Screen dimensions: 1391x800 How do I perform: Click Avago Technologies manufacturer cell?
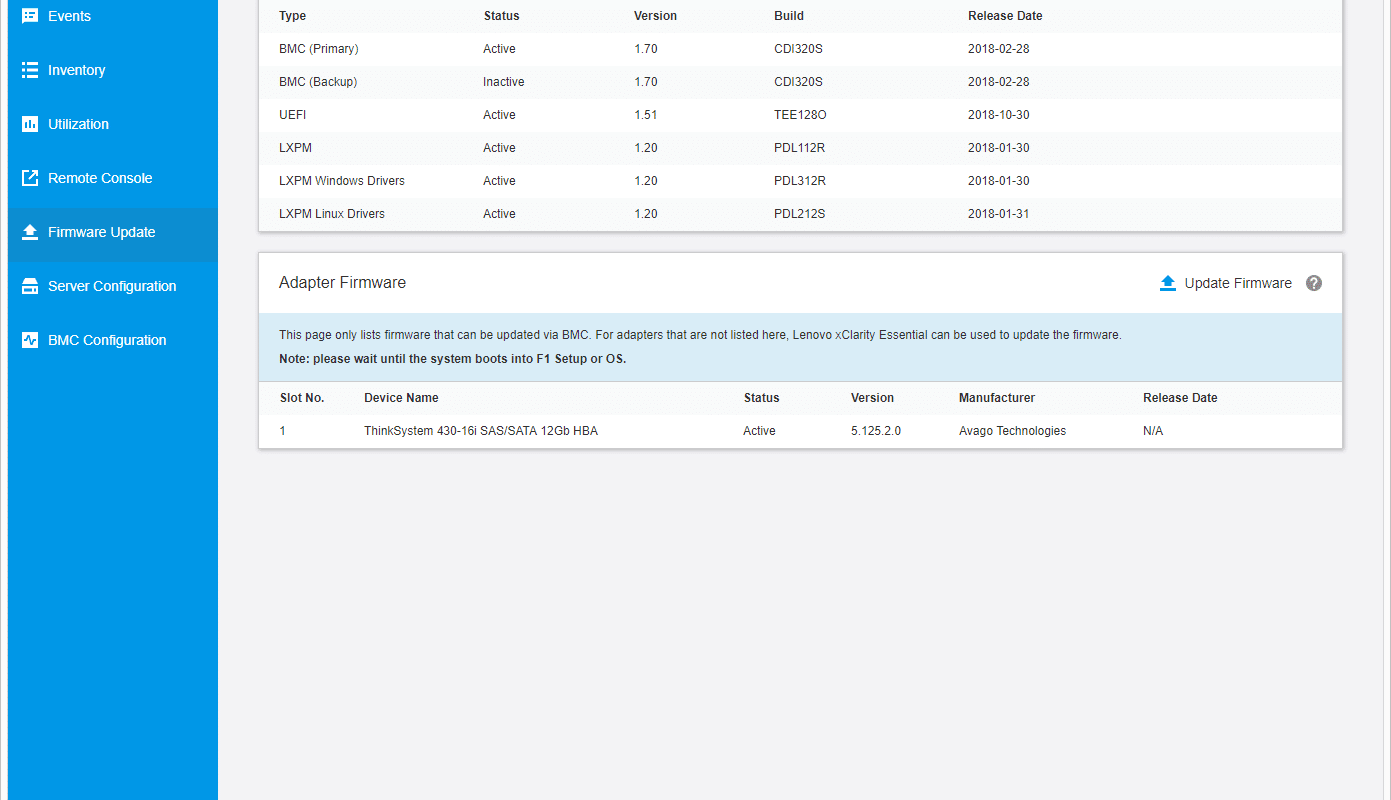pos(1012,431)
